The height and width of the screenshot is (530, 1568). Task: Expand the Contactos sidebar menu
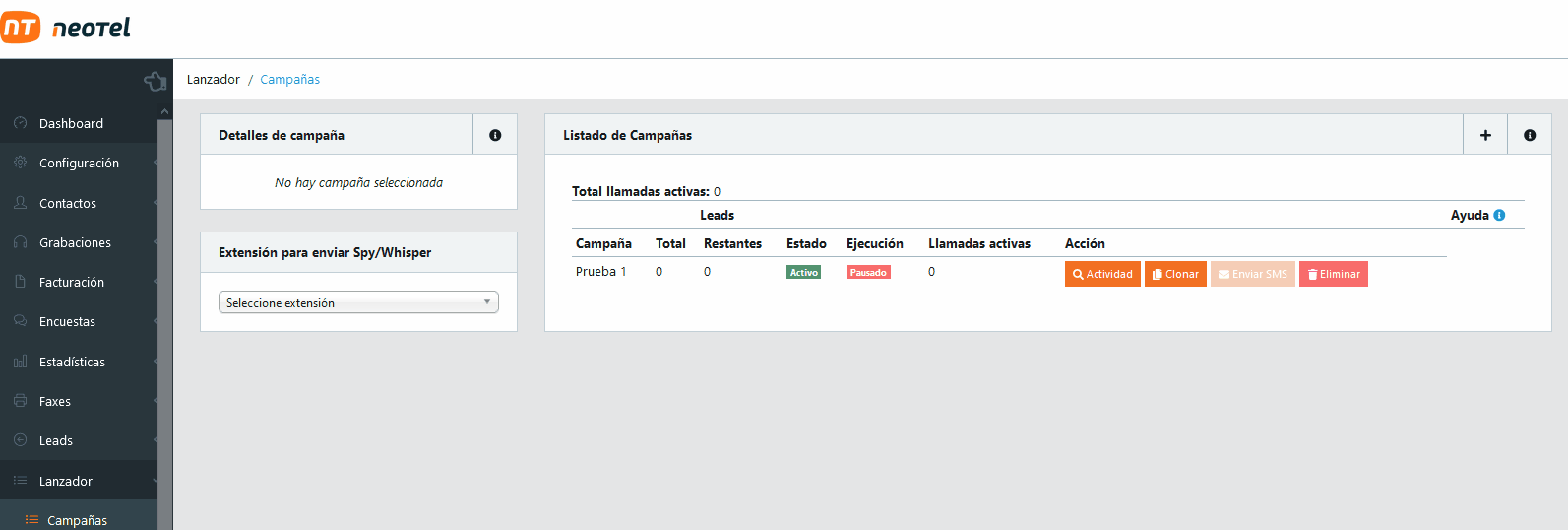click(68, 203)
